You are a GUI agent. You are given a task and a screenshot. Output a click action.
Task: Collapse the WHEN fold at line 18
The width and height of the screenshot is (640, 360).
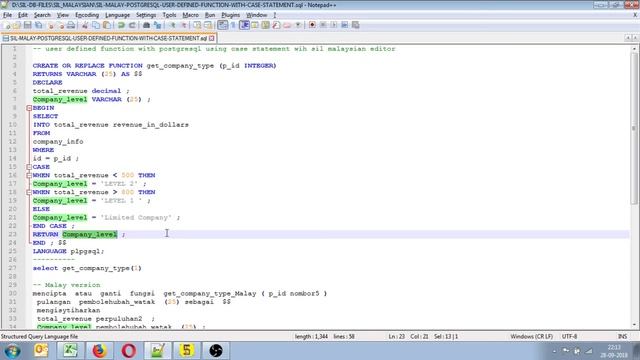pos(29,192)
